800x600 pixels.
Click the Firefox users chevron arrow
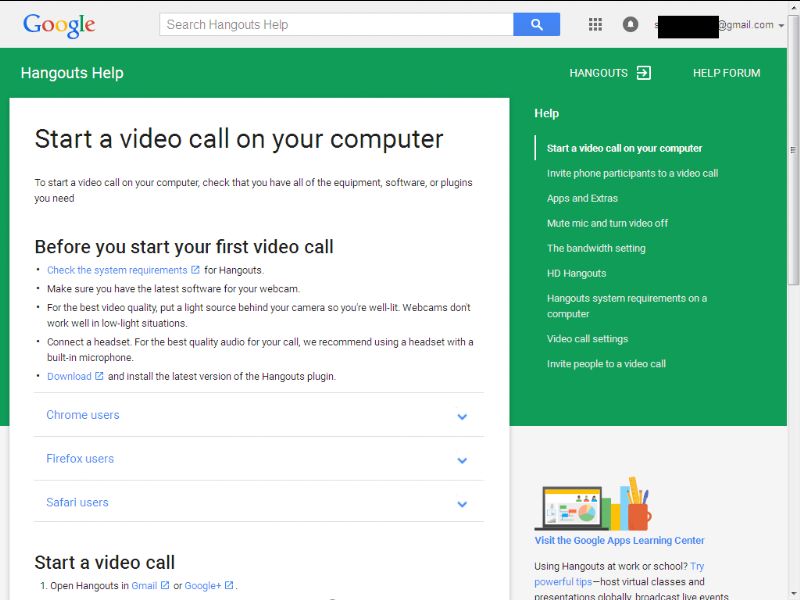[462, 461]
